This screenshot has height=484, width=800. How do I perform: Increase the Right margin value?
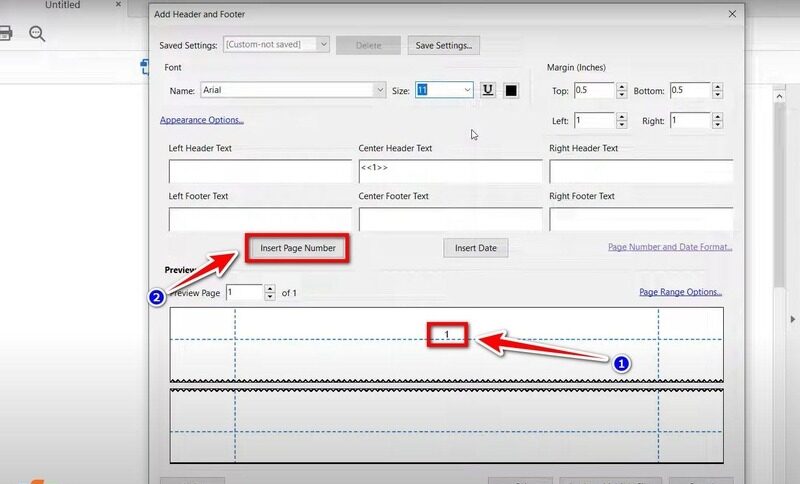coord(717,116)
